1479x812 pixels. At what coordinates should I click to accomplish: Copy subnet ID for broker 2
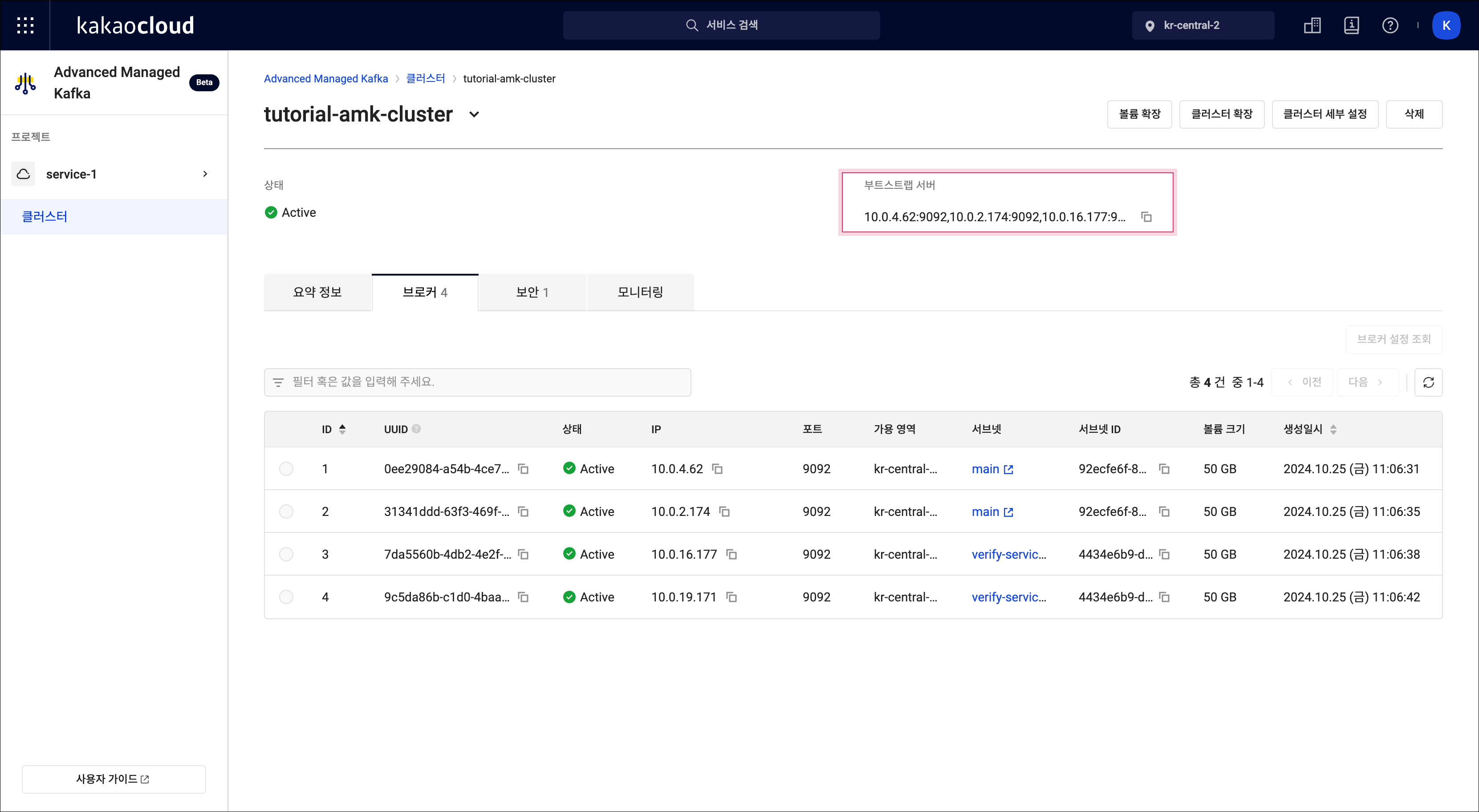click(x=1164, y=511)
